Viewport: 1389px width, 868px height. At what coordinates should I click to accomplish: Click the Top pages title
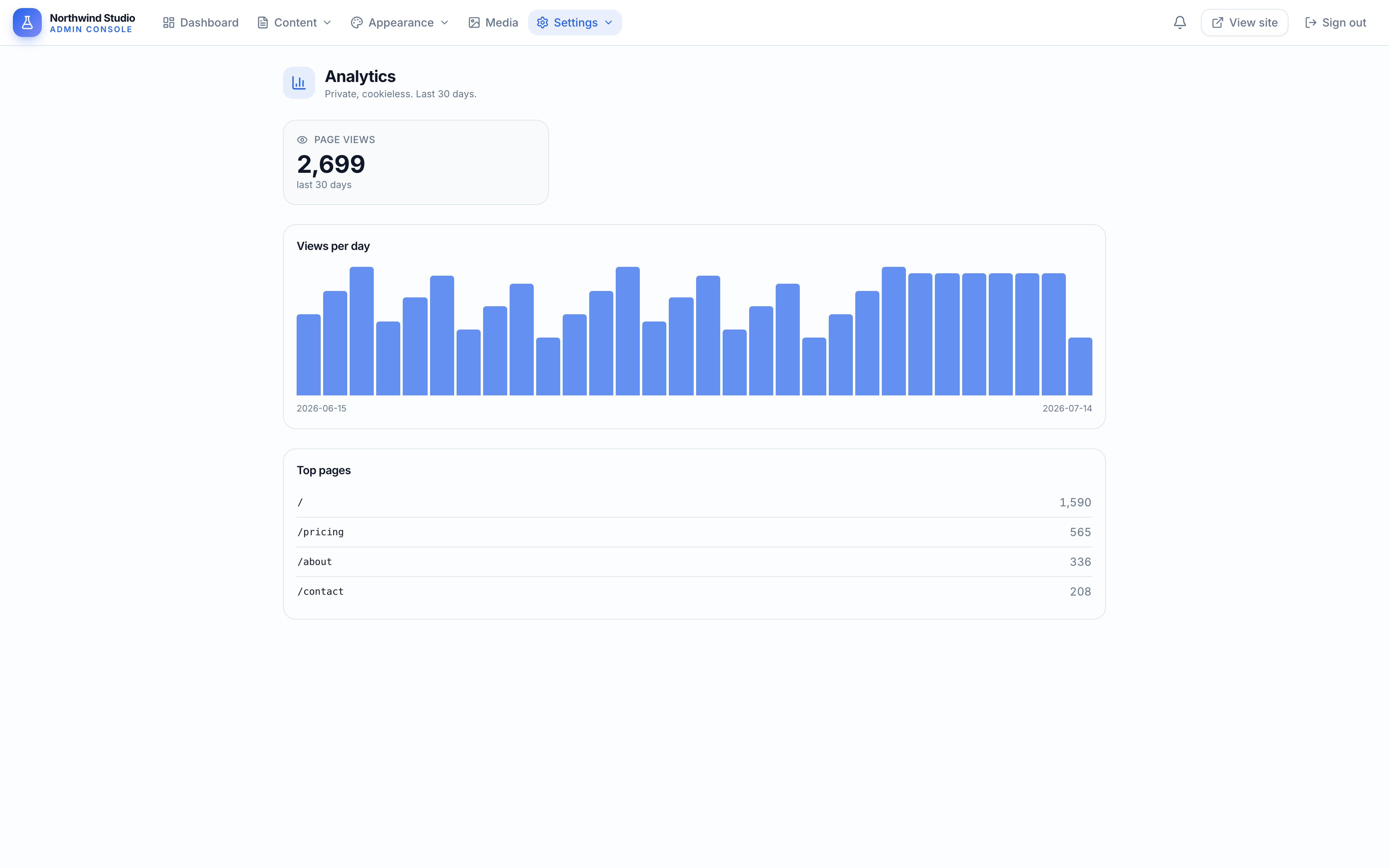324,470
